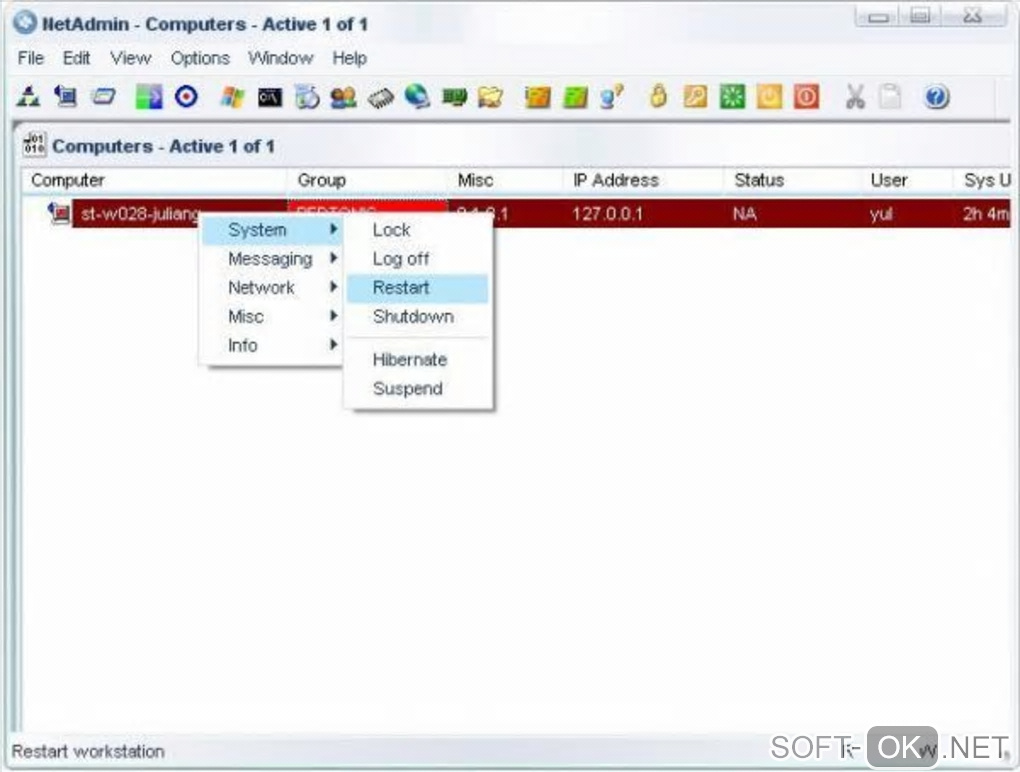Select the st-w028-juliang computer row name
This screenshot has width=1020, height=772.
coord(140,214)
